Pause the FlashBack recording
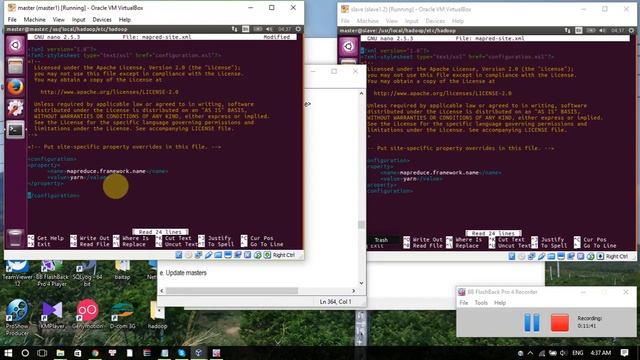This screenshot has height=360, width=640. click(x=531, y=322)
